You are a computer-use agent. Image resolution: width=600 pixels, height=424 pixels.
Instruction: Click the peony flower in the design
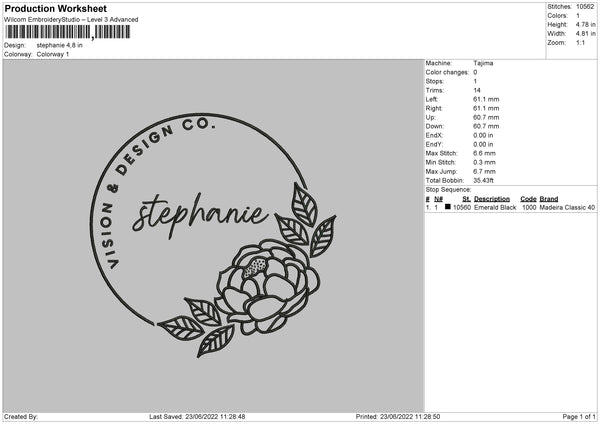pyautogui.click(x=268, y=285)
